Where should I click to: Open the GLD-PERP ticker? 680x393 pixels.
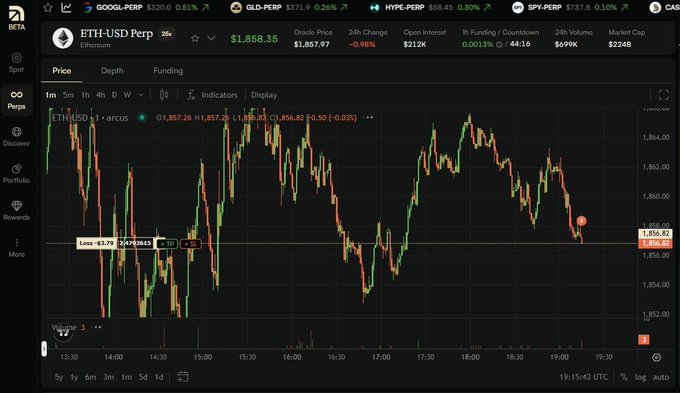coord(288,7)
